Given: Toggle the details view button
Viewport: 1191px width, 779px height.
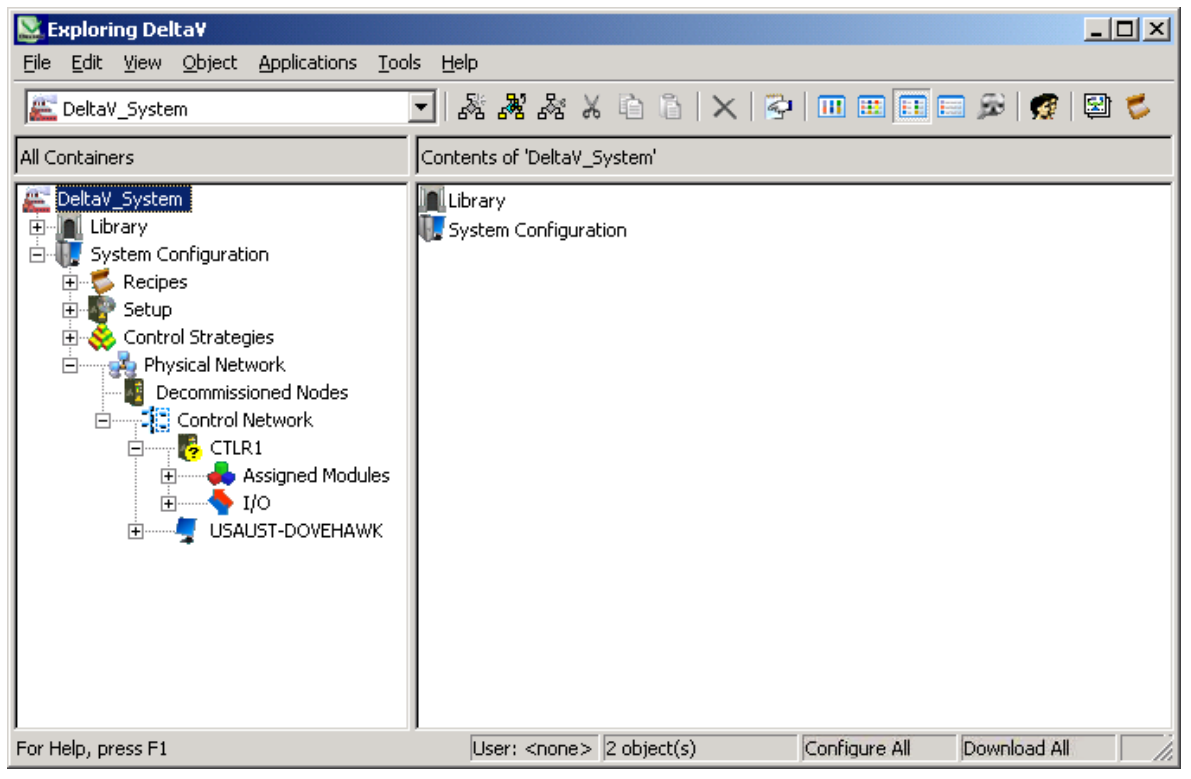Looking at the screenshot, I should (x=951, y=108).
